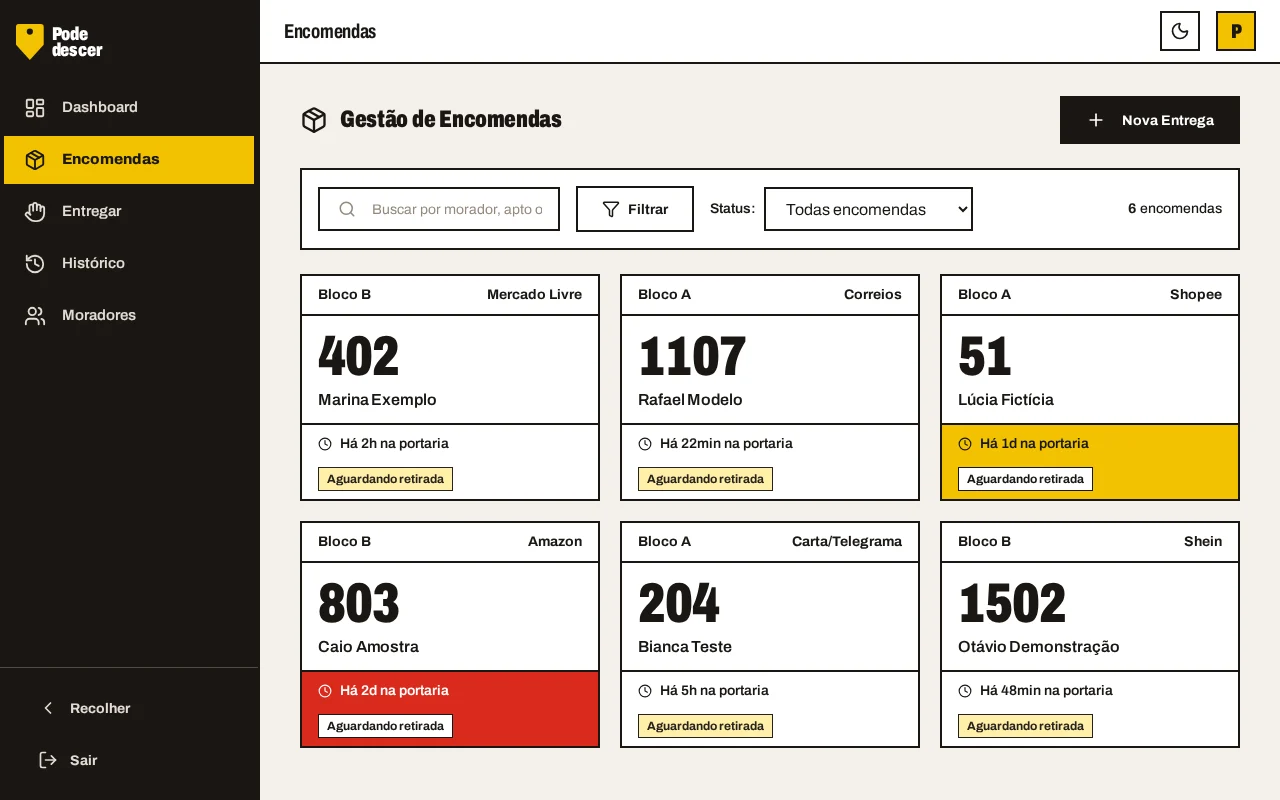
Task: Open the Status dropdown Todas encomendas
Action: (868, 209)
